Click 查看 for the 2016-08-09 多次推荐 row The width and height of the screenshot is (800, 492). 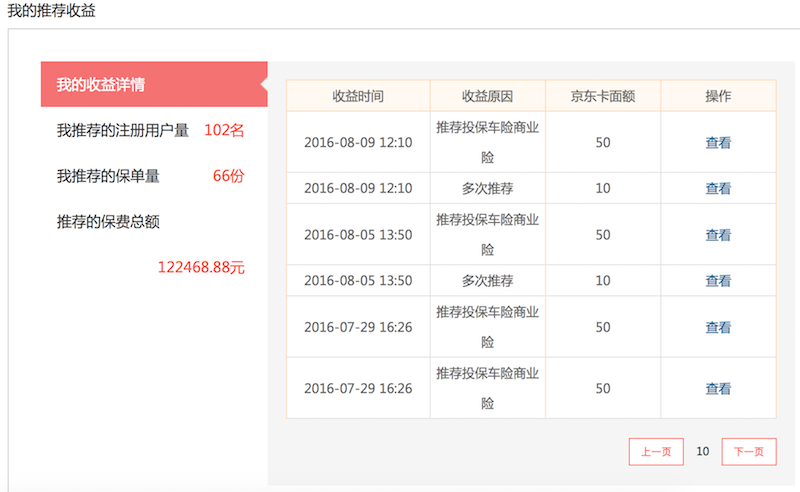click(x=718, y=188)
